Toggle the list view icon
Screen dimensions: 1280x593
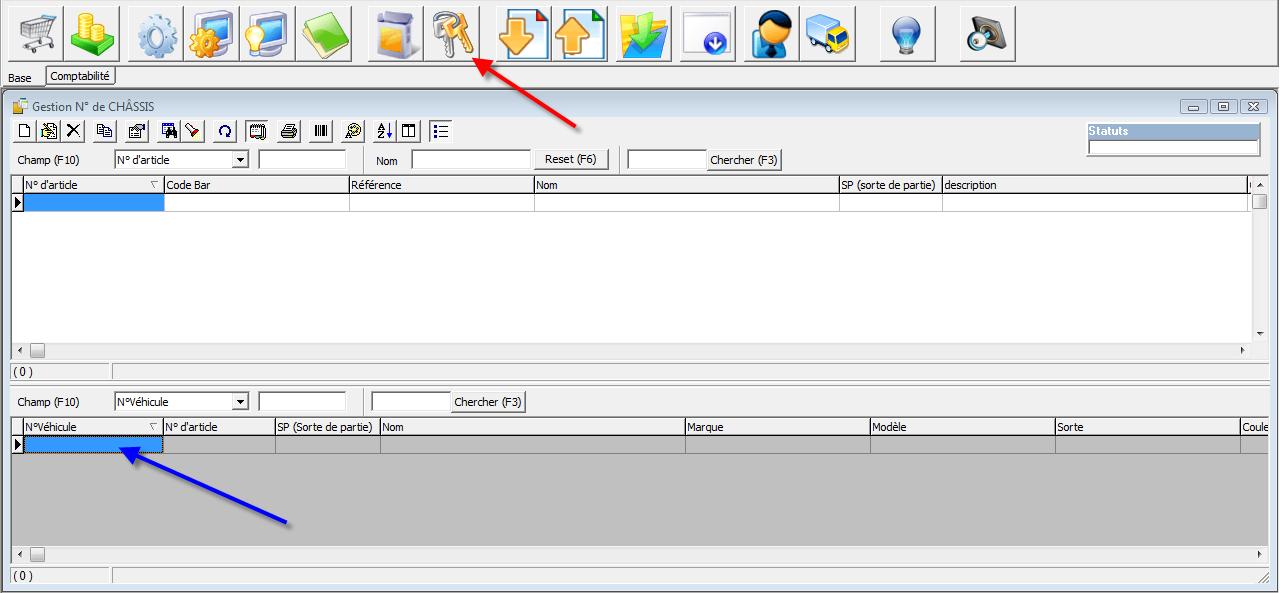[441, 130]
